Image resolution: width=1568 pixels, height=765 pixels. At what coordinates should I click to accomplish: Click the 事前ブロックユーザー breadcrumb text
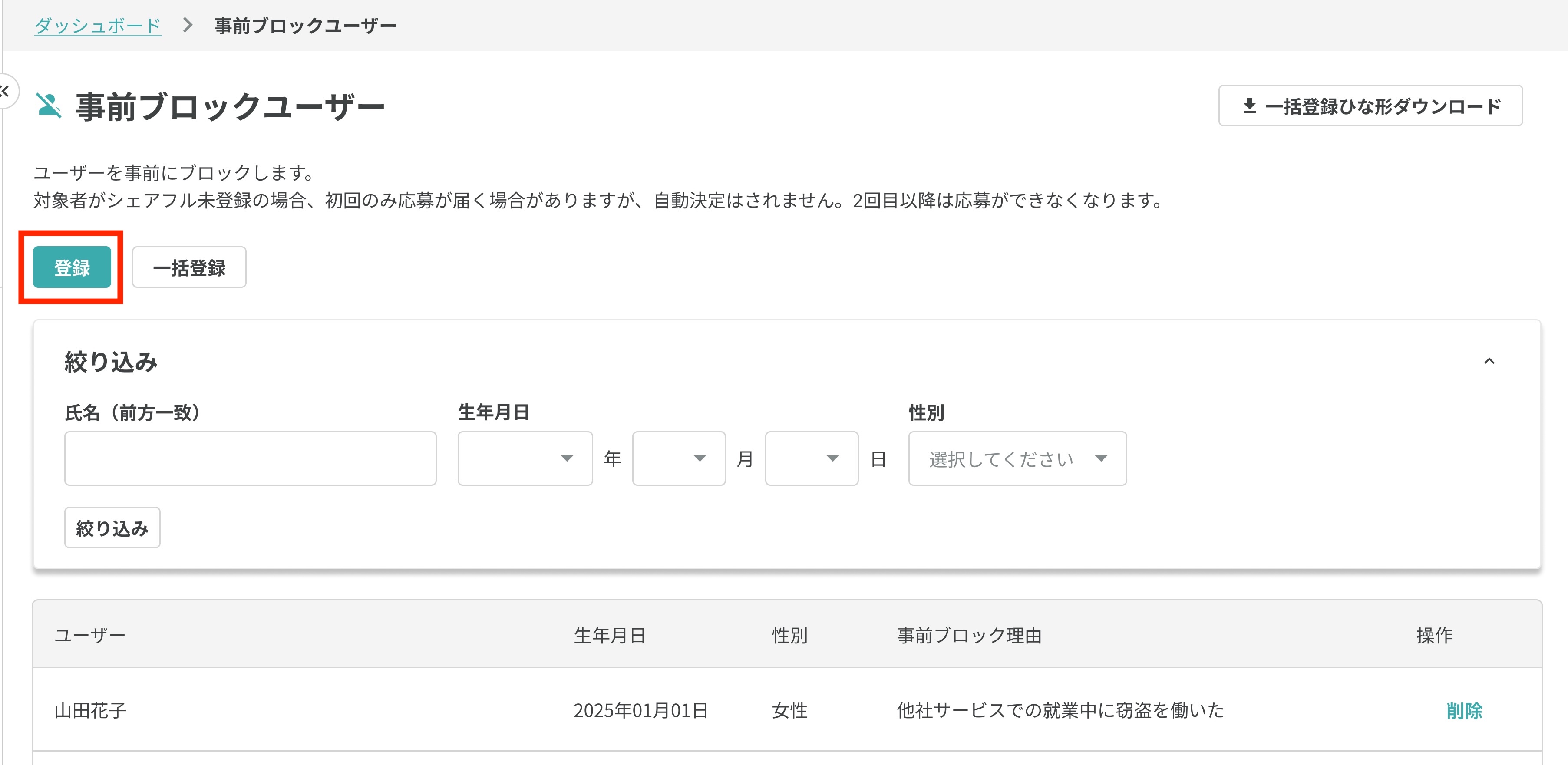(x=305, y=26)
